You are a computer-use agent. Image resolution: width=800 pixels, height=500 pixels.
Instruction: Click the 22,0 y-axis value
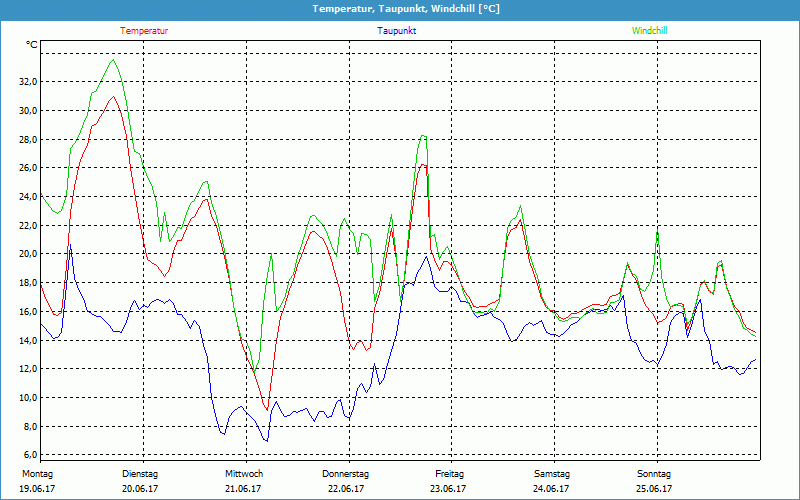27,226
